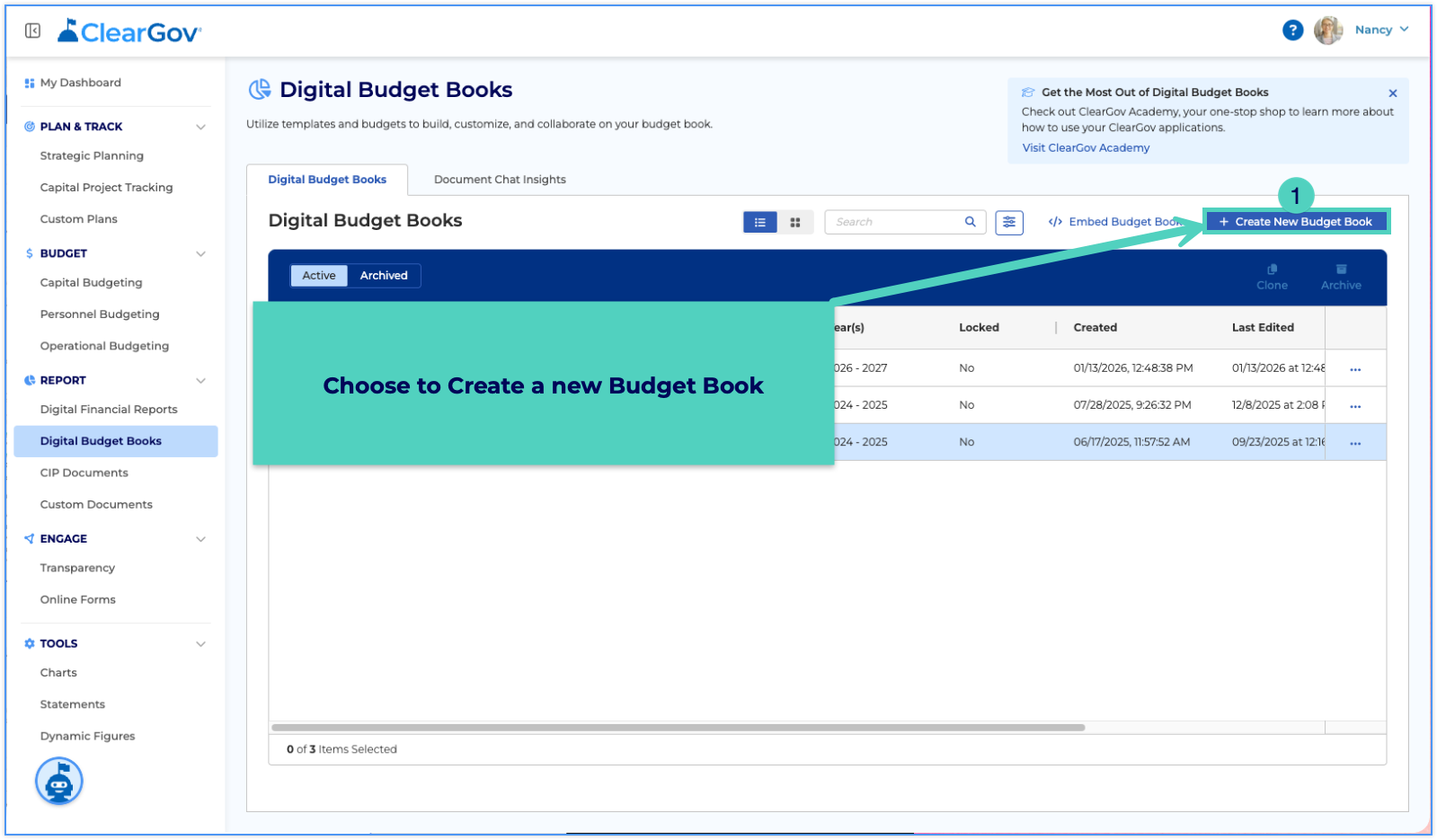Switch to list view
Screen dimensions: 1437x840
[x=760, y=222]
